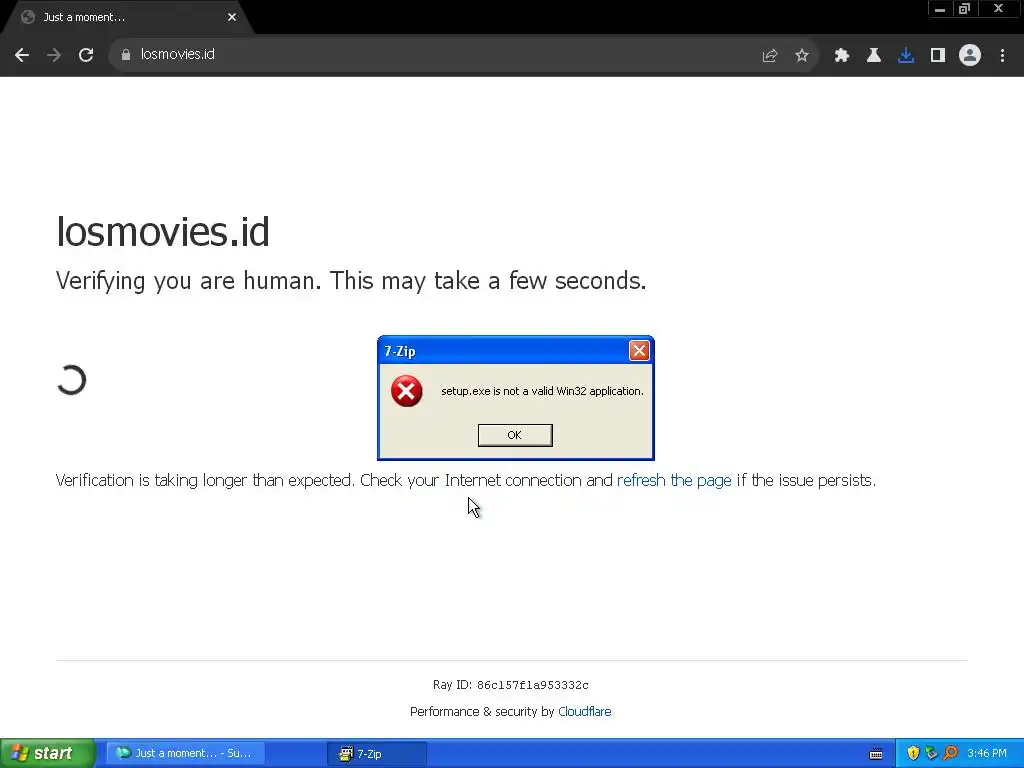Close the 'Just a moment...' tab
The image size is (1024, 768).
pyautogui.click(x=232, y=18)
